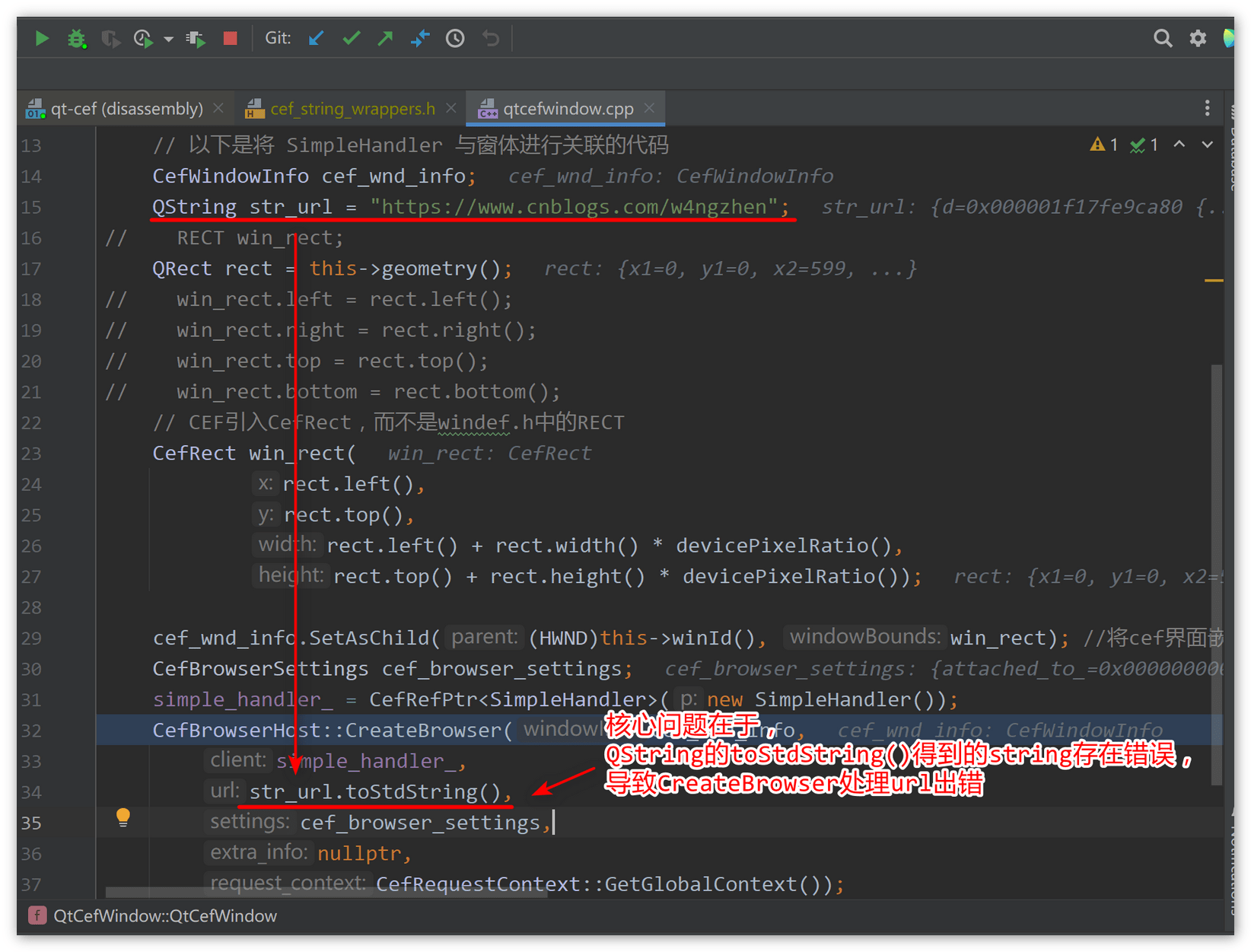The height and width of the screenshot is (952, 1251).
Task: Go to next highlighted error arrow
Action: pos(1208,144)
